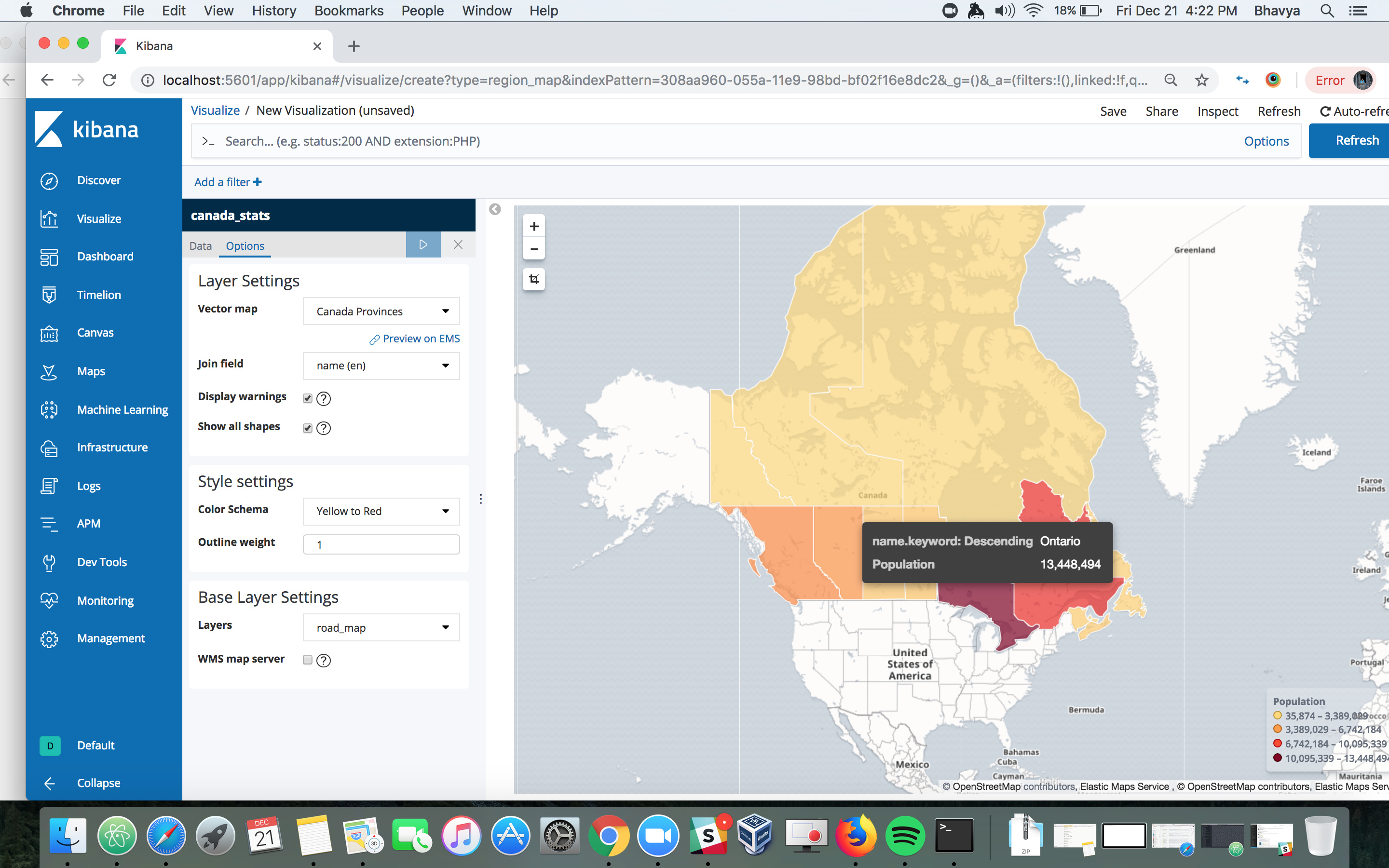Enable the WMS map server checkbox

pos(308,660)
